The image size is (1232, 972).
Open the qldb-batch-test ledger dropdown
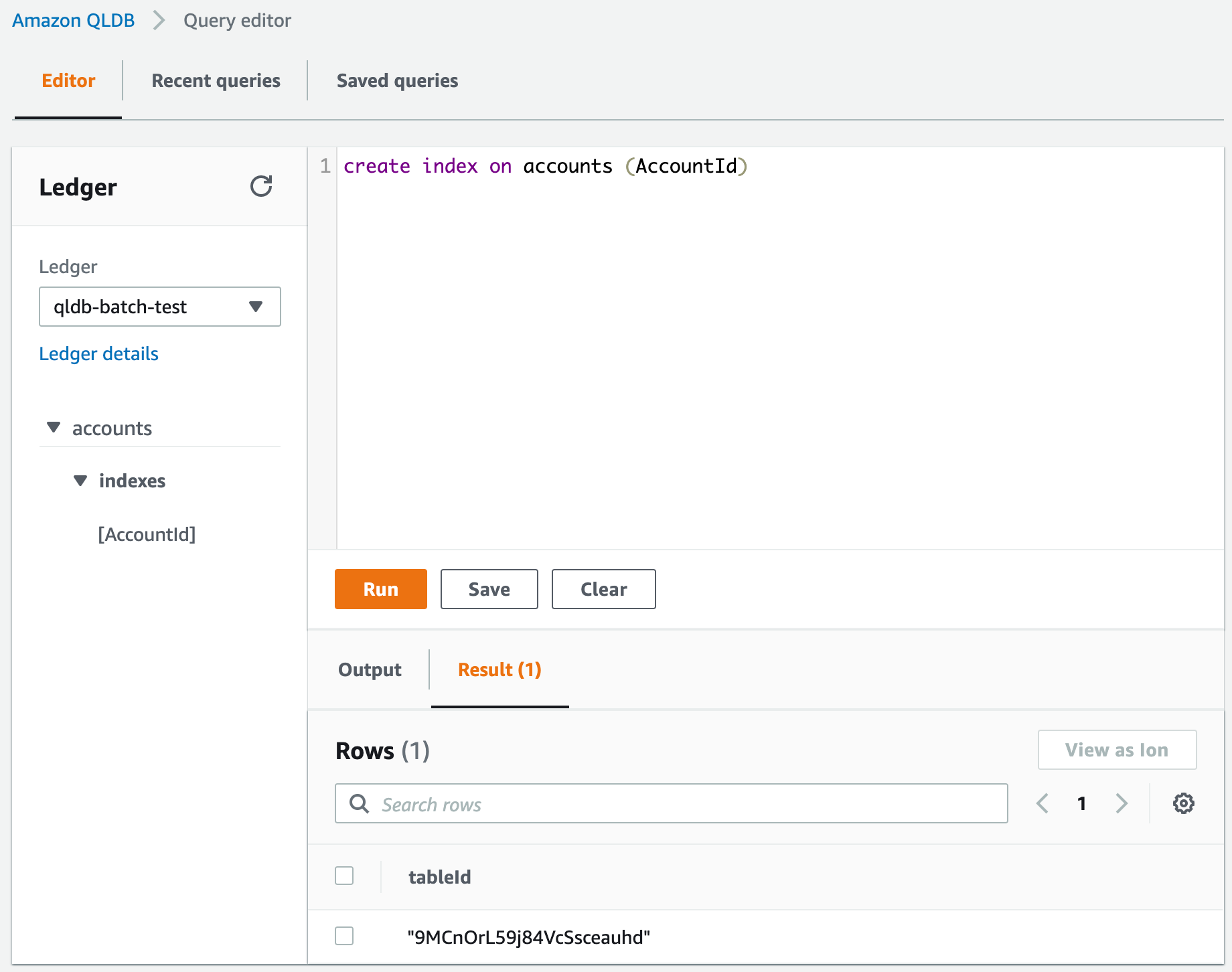[x=160, y=307]
